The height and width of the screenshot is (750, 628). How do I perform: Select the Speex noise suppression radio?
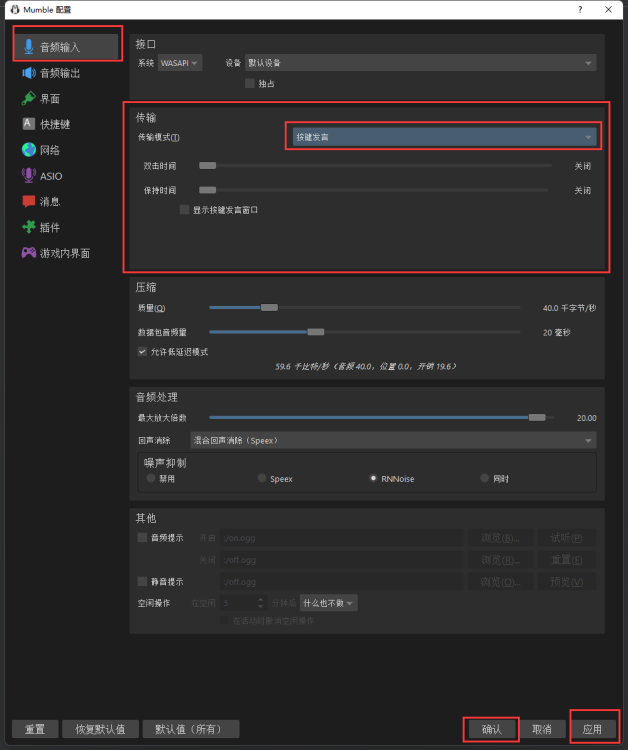[263, 479]
